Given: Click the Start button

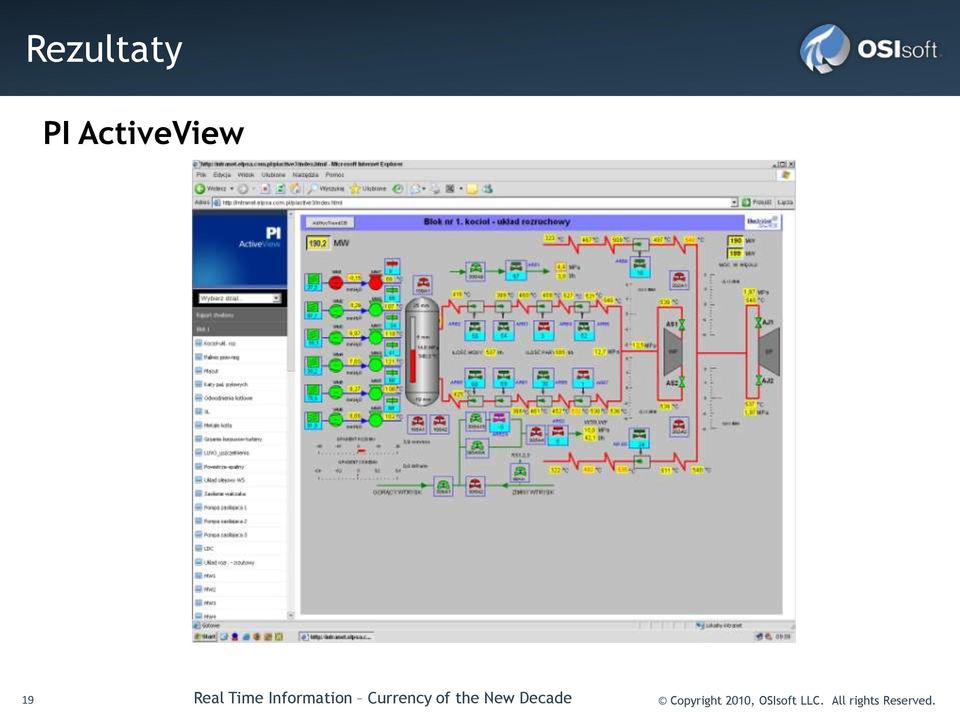Looking at the screenshot, I should tap(205, 637).
